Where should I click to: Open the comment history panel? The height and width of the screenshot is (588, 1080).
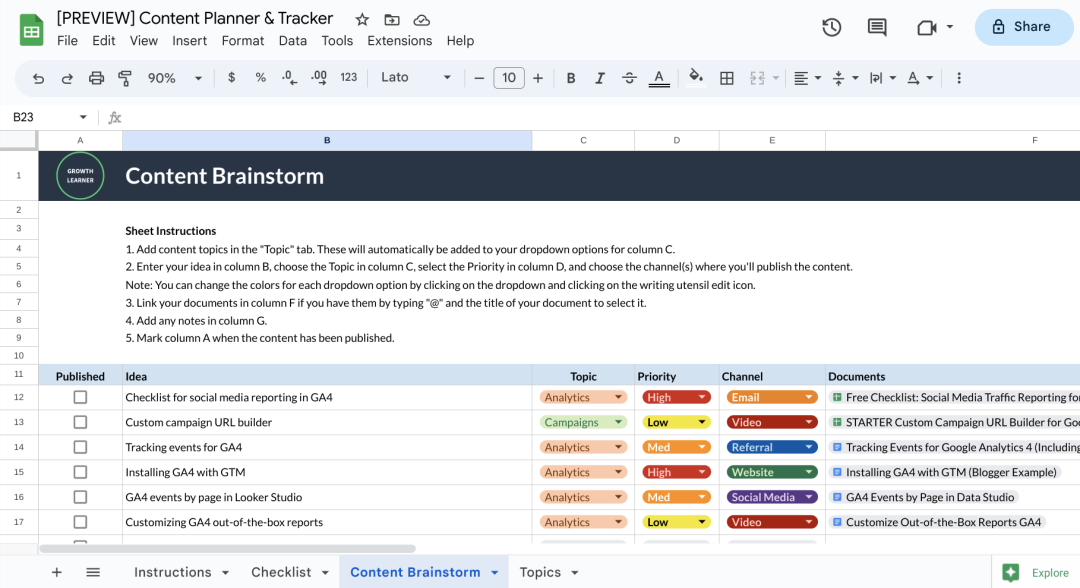click(877, 28)
